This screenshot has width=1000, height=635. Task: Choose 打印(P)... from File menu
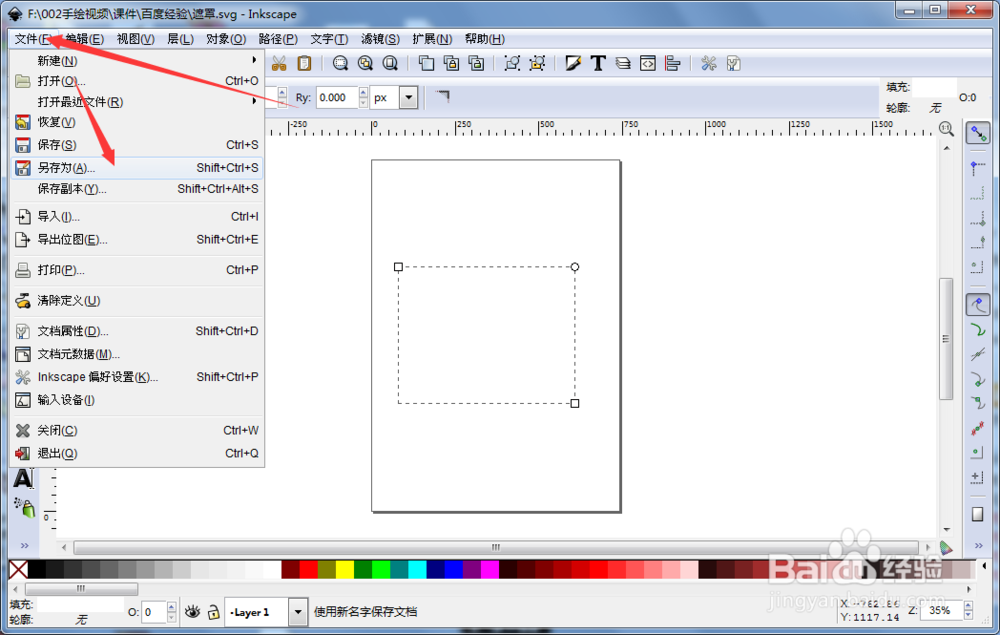pyautogui.click(x=137, y=270)
